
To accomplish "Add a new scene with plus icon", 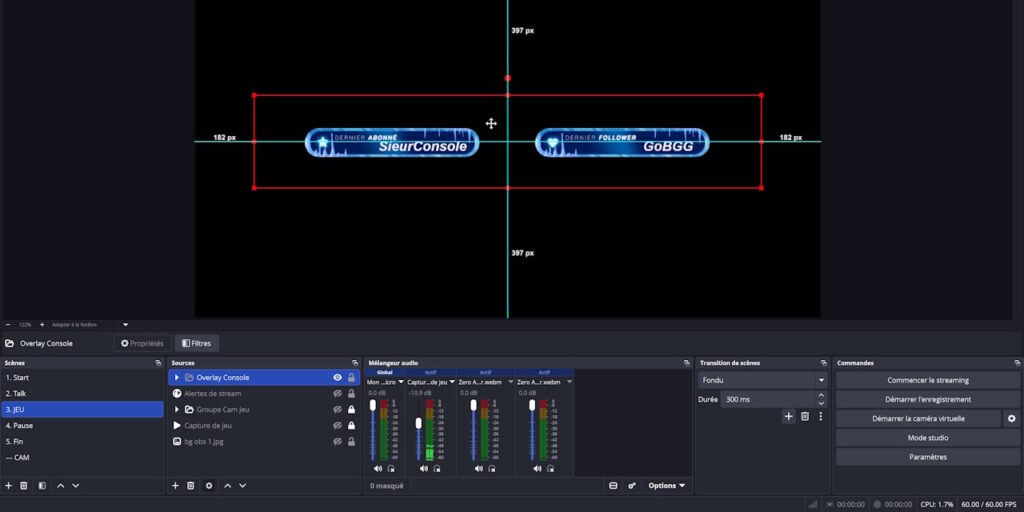I will (x=8, y=486).
